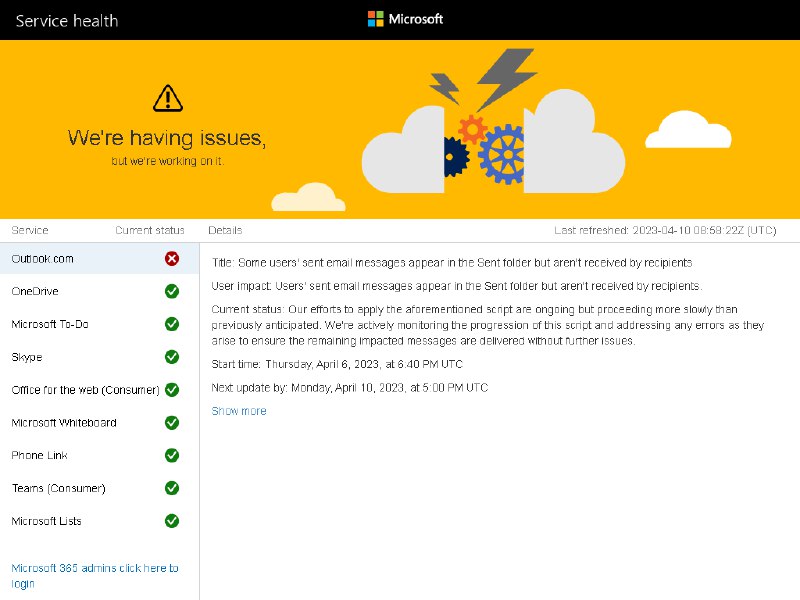The height and width of the screenshot is (600, 800).
Task: Click the incident Title line
Action: pos(452,263)
